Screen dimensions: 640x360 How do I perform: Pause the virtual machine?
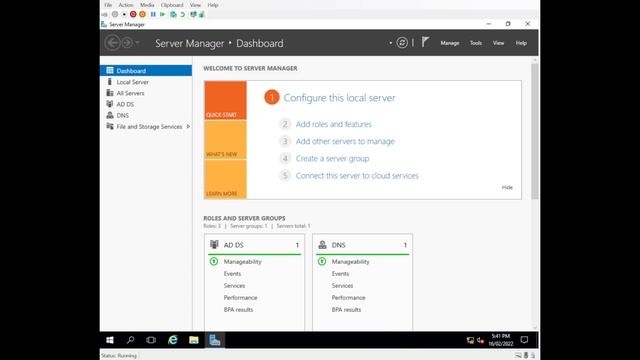tap(153, 14)
